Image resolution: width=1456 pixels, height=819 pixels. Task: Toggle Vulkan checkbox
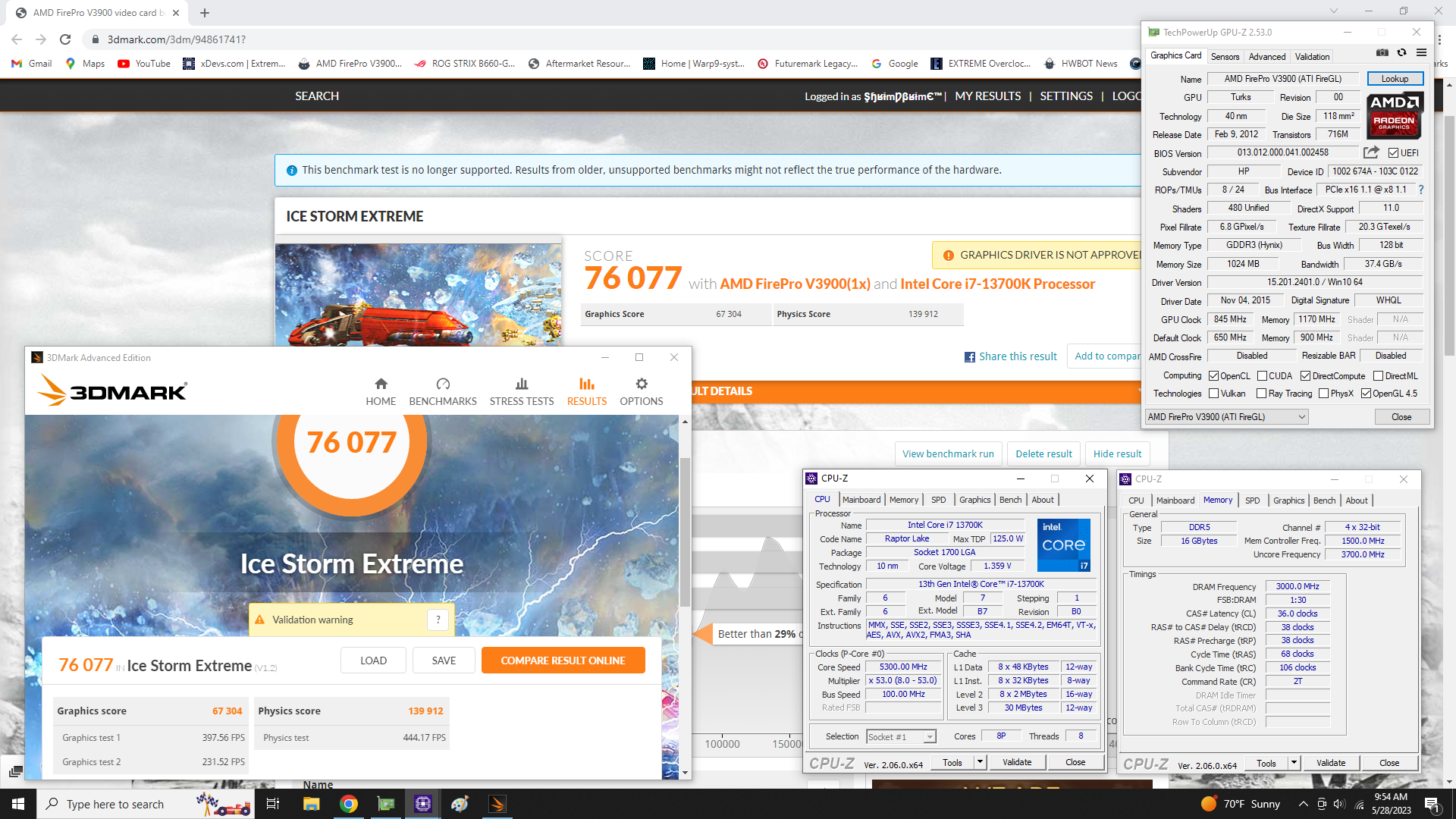tap(1213, 394)
